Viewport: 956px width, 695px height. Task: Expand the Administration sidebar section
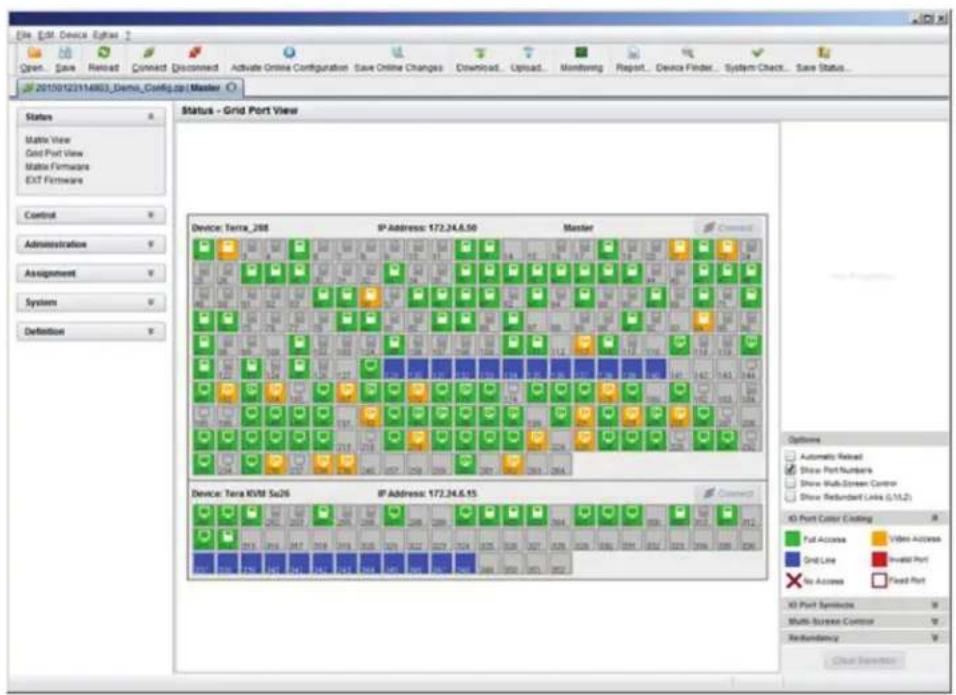click(151, 244)
